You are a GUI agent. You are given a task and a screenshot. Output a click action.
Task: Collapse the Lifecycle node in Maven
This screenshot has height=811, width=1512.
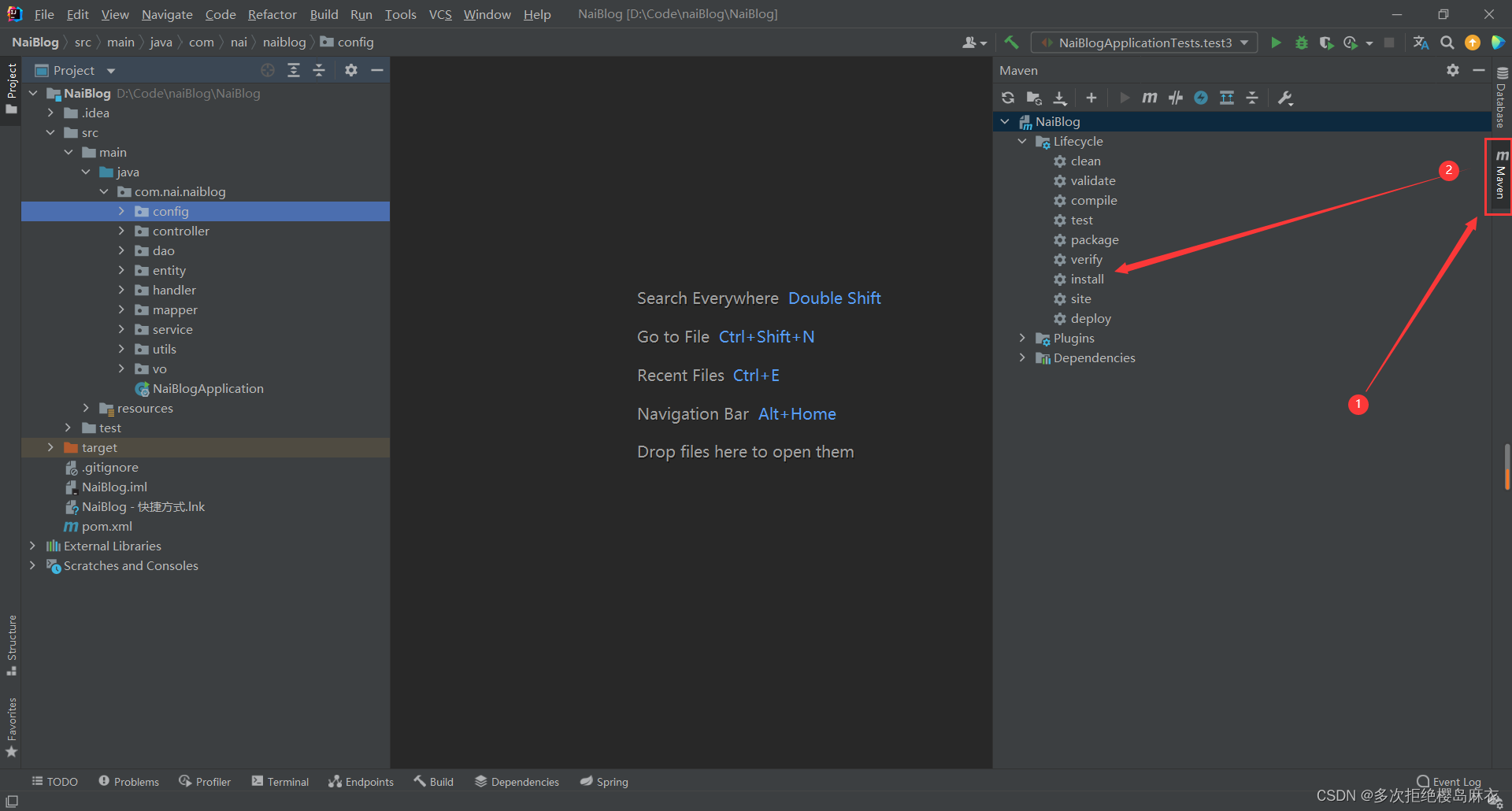[x=1022, y=141]
